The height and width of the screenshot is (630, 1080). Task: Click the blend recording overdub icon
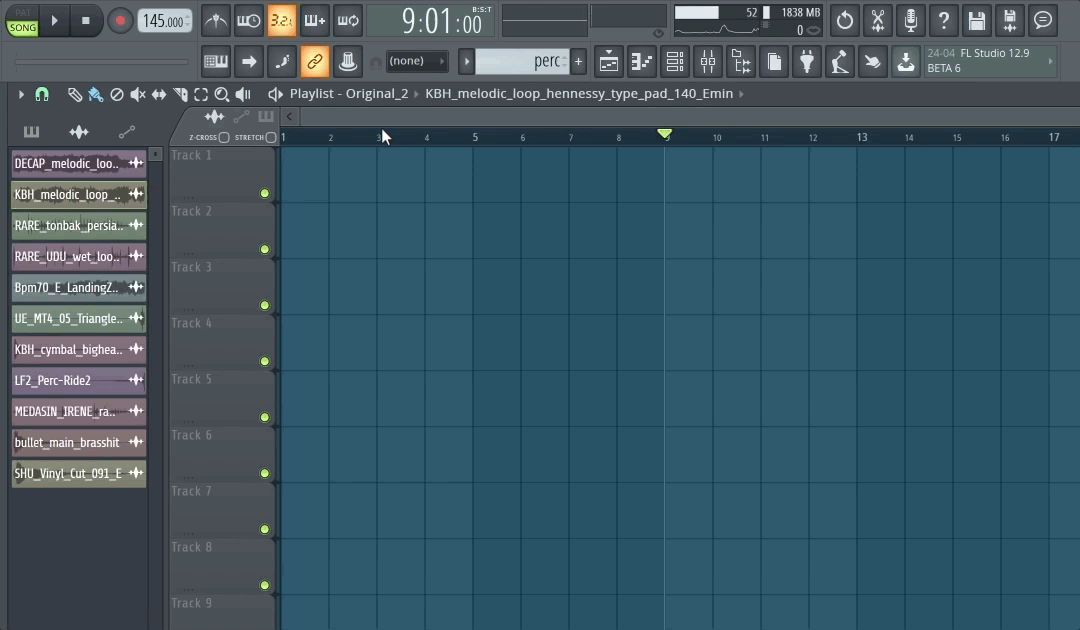[315, 21]
